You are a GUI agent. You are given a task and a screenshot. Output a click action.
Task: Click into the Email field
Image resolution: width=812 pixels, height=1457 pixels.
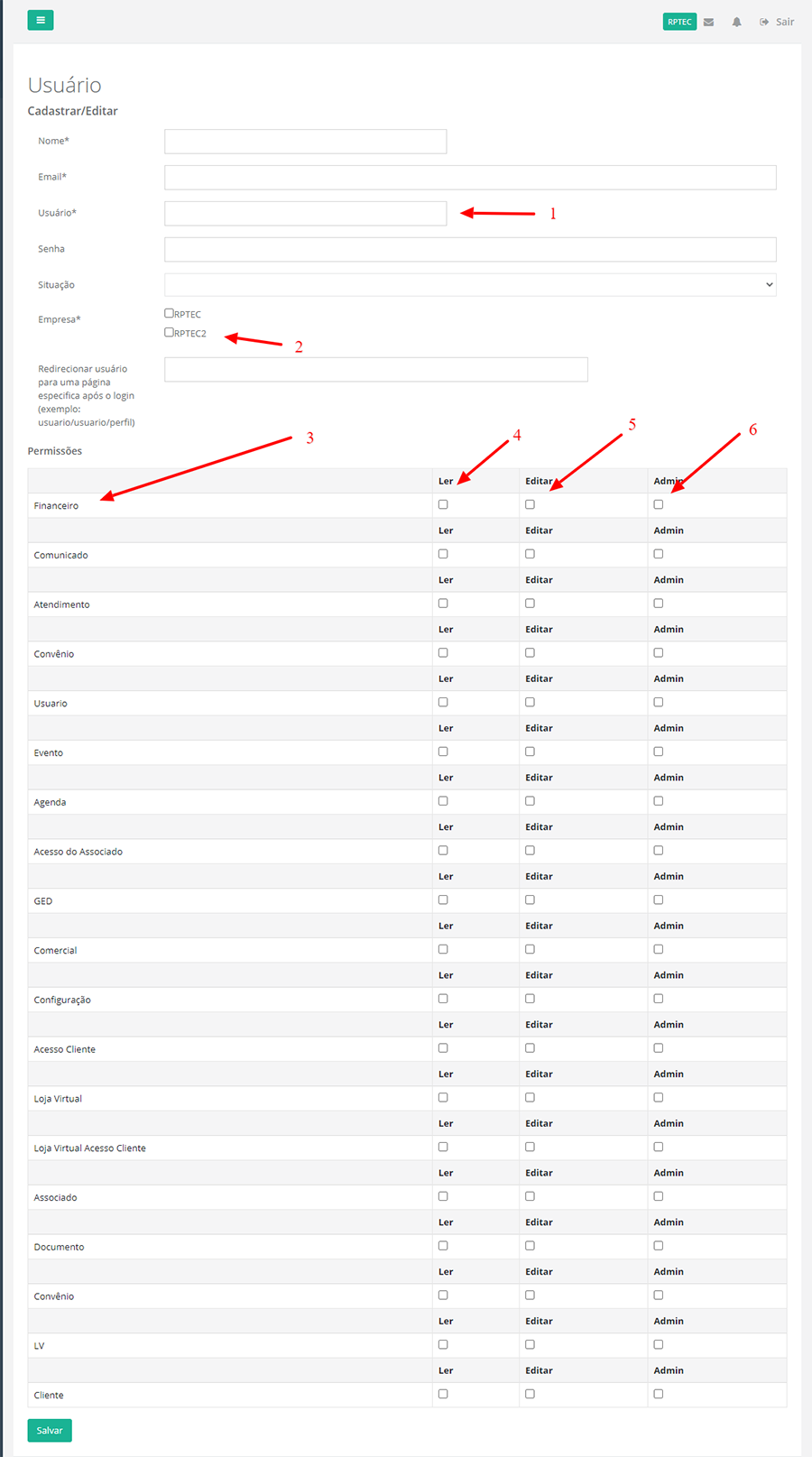[470, 178]
